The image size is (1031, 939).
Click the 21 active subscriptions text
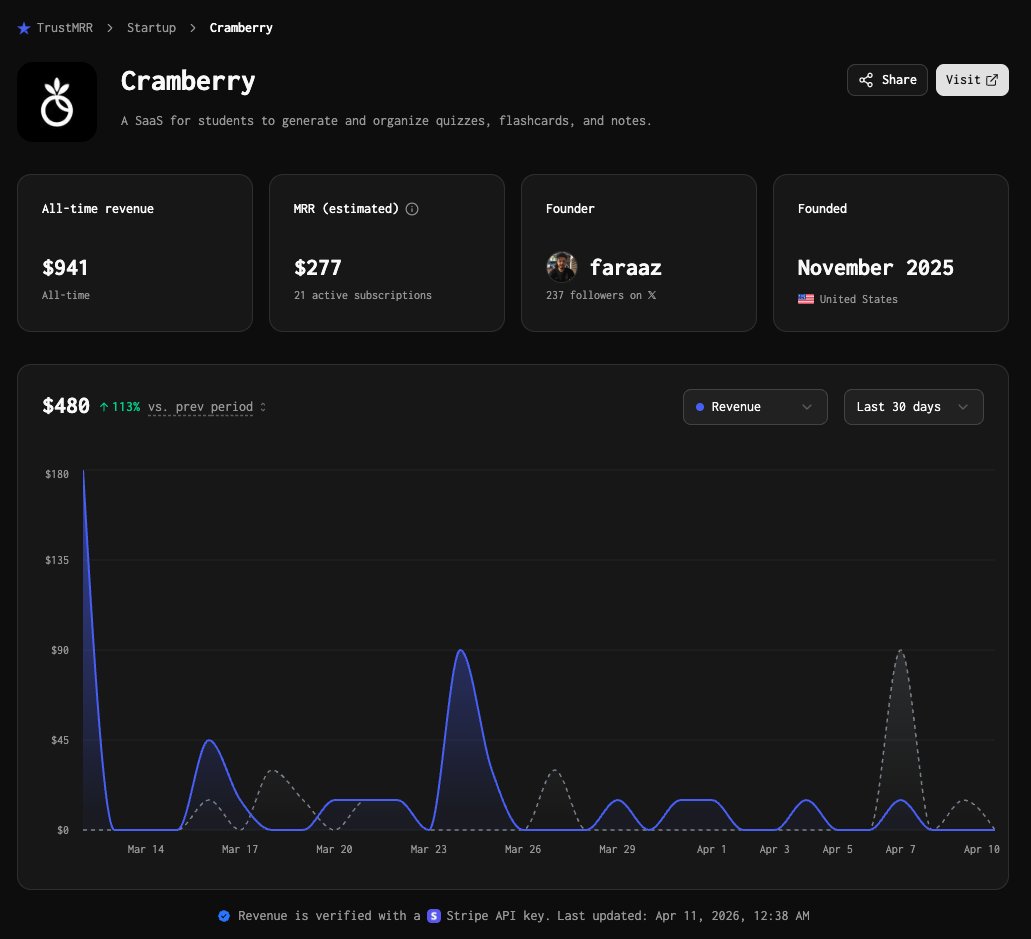[363, 295]
